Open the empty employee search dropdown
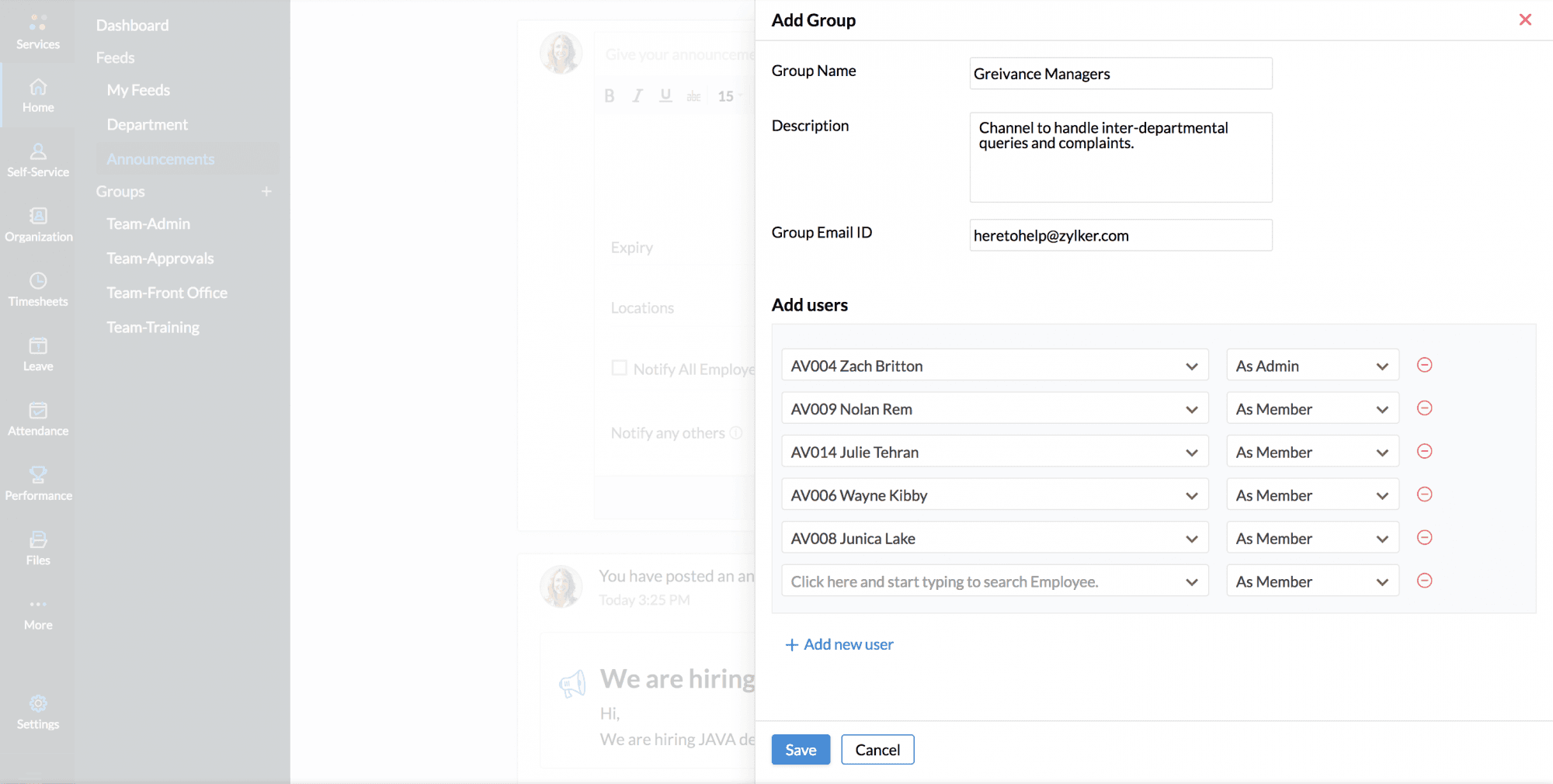Viewport: 1553px width, 784px height. tap(995, 581)
